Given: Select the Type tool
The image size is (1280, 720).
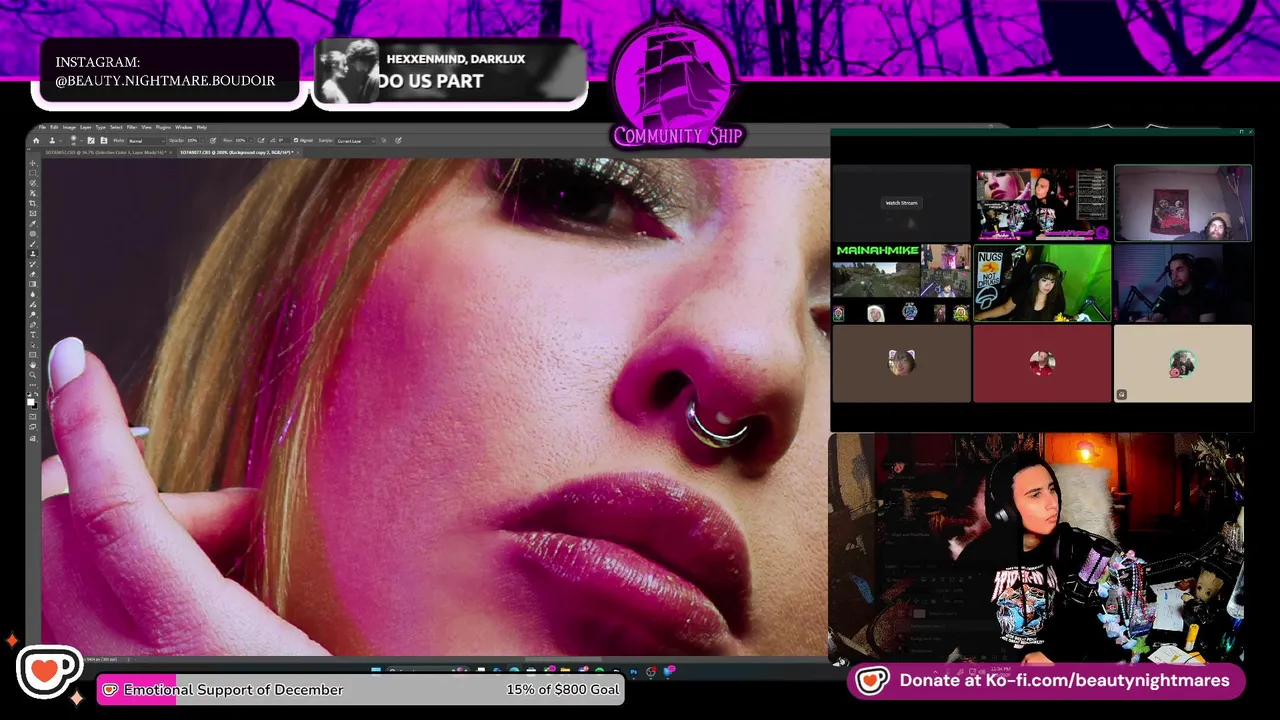Looking at the screenshot, I should [x=32, y=335].
